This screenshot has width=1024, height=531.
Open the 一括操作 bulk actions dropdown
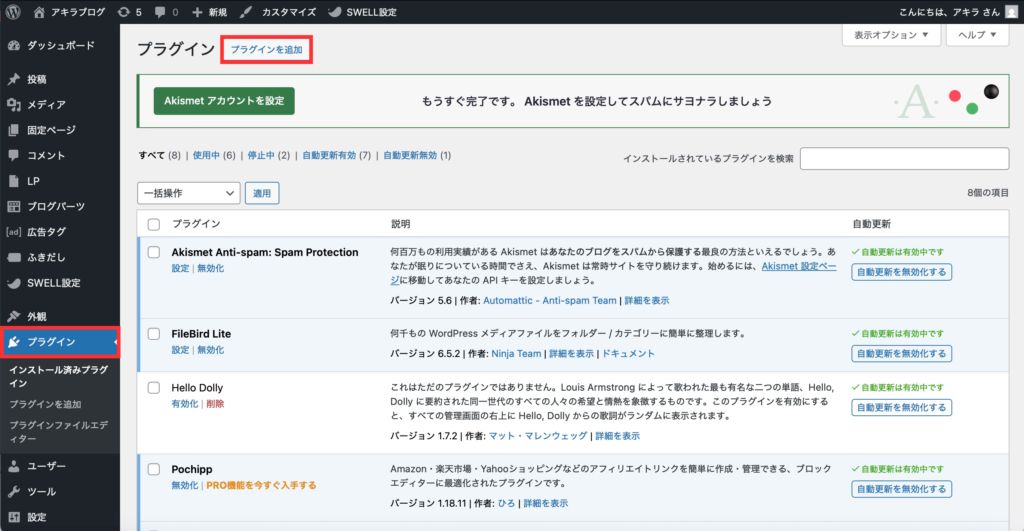click(188, 193)
